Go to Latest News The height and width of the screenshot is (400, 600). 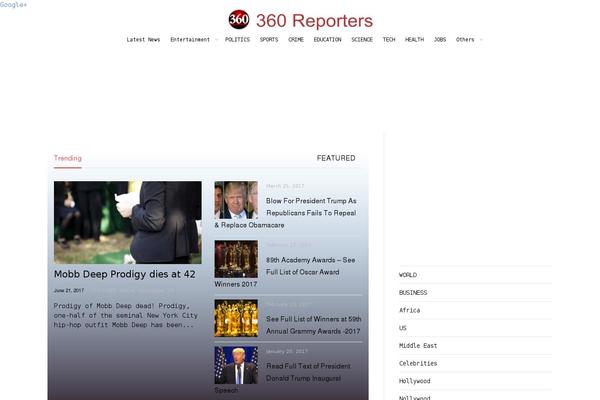pyautogui.click(x=143, y=39)
